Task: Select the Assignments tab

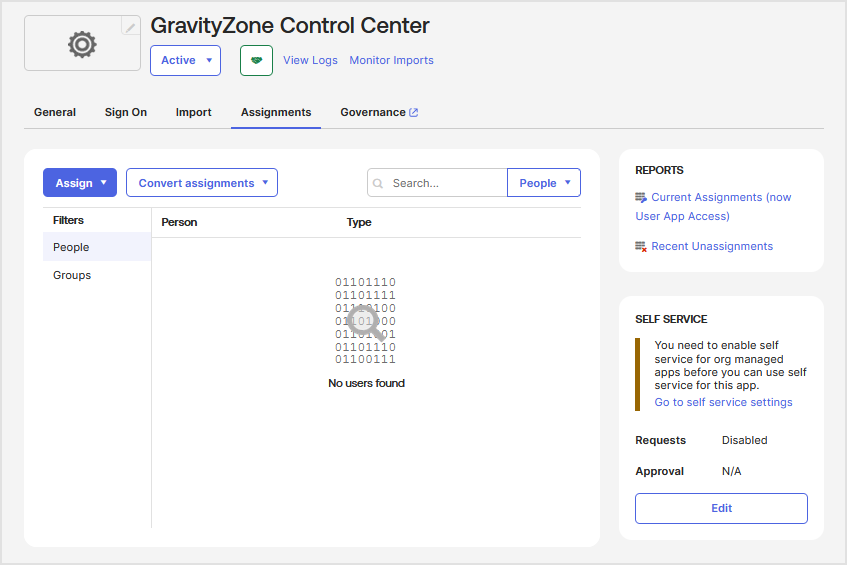Action: (x=276, y=112)
